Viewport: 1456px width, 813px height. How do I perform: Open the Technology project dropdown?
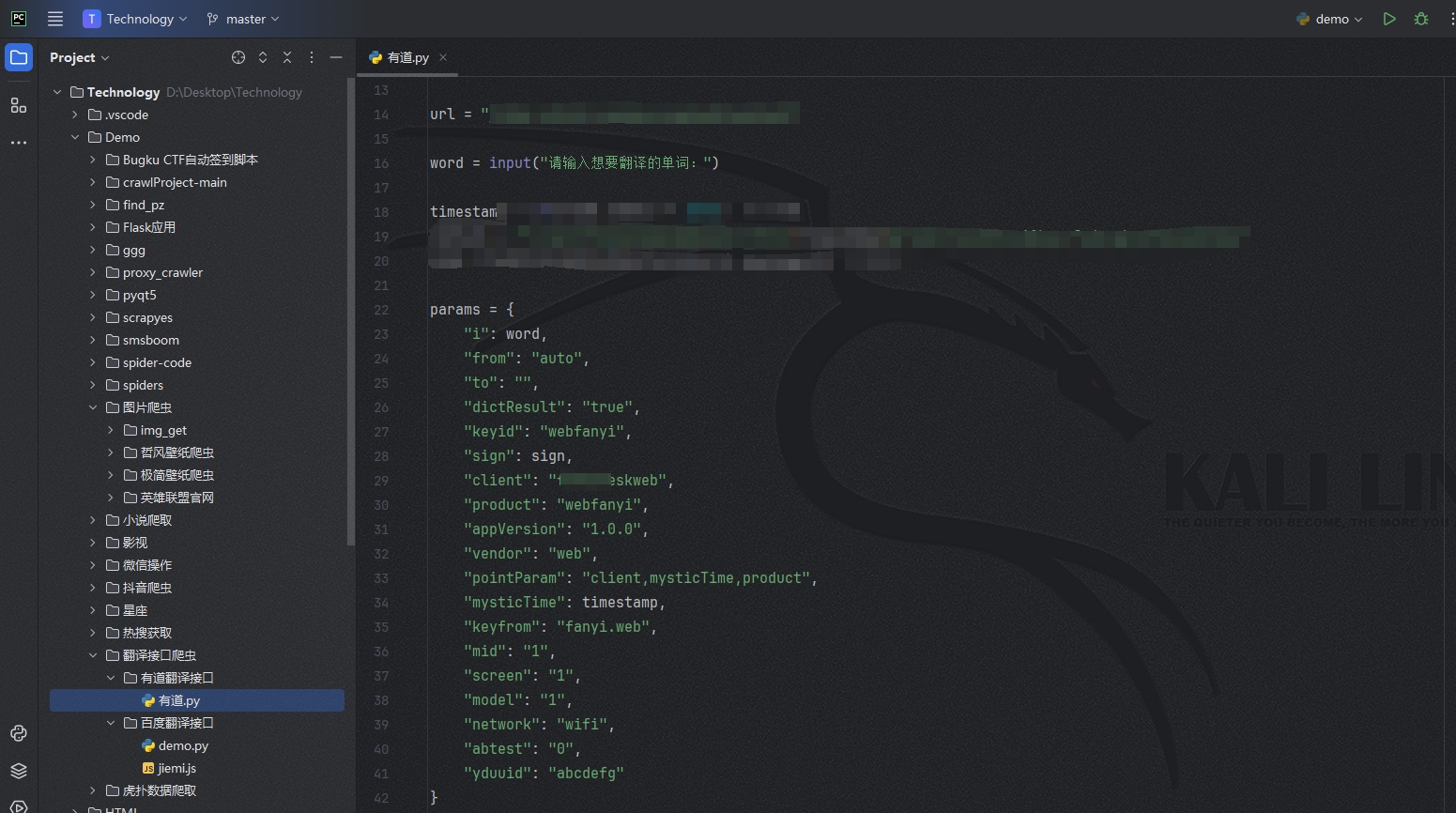coord(135,19)
